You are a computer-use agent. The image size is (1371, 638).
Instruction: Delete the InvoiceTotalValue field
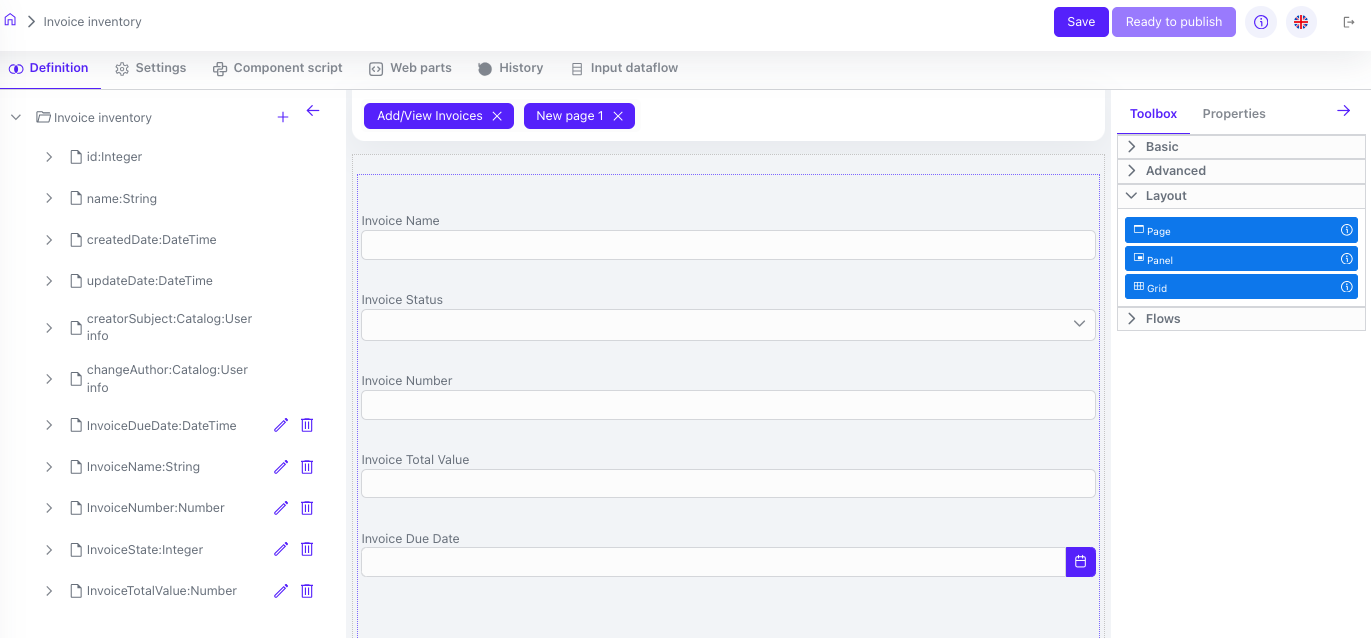tap(307, 591)
